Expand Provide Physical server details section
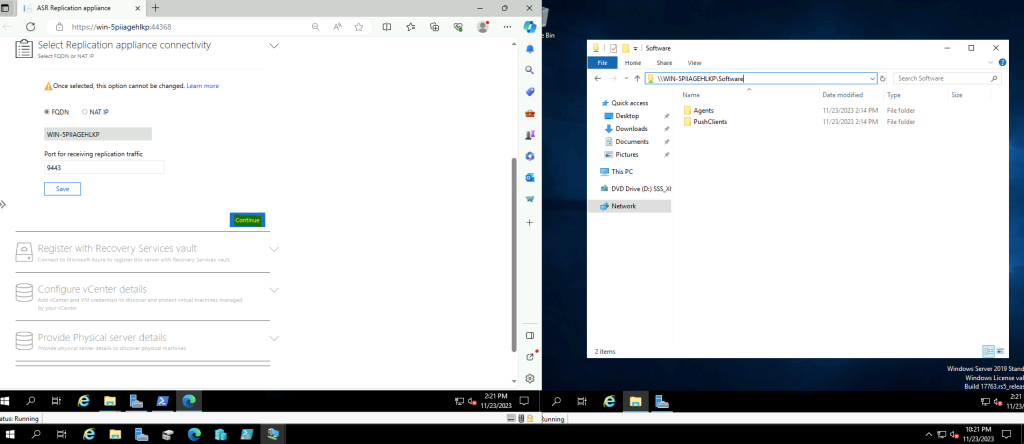 click(274, 338)
